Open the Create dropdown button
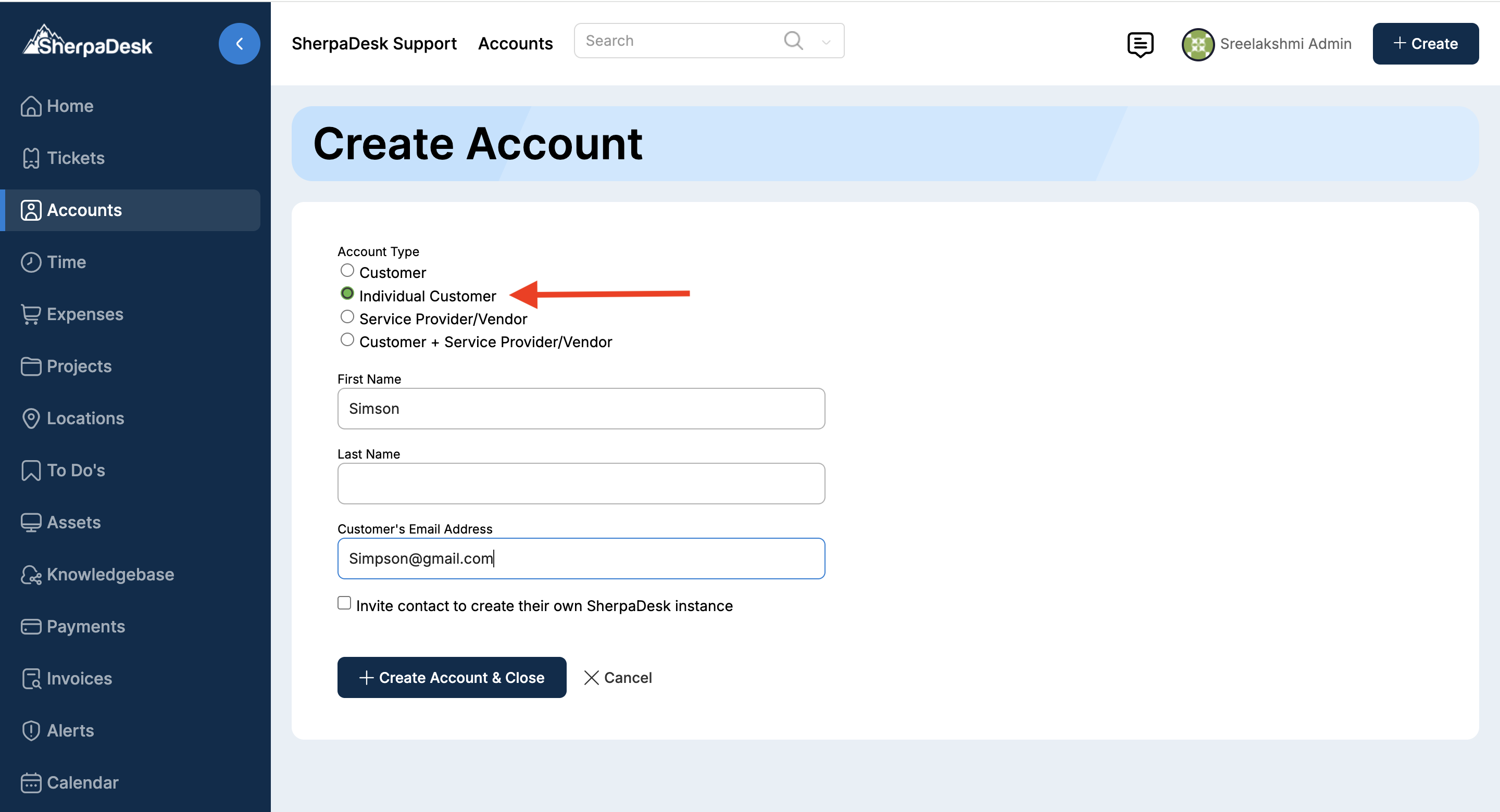Viewport: 1500px width, 812px height. tap(1425, 44)
